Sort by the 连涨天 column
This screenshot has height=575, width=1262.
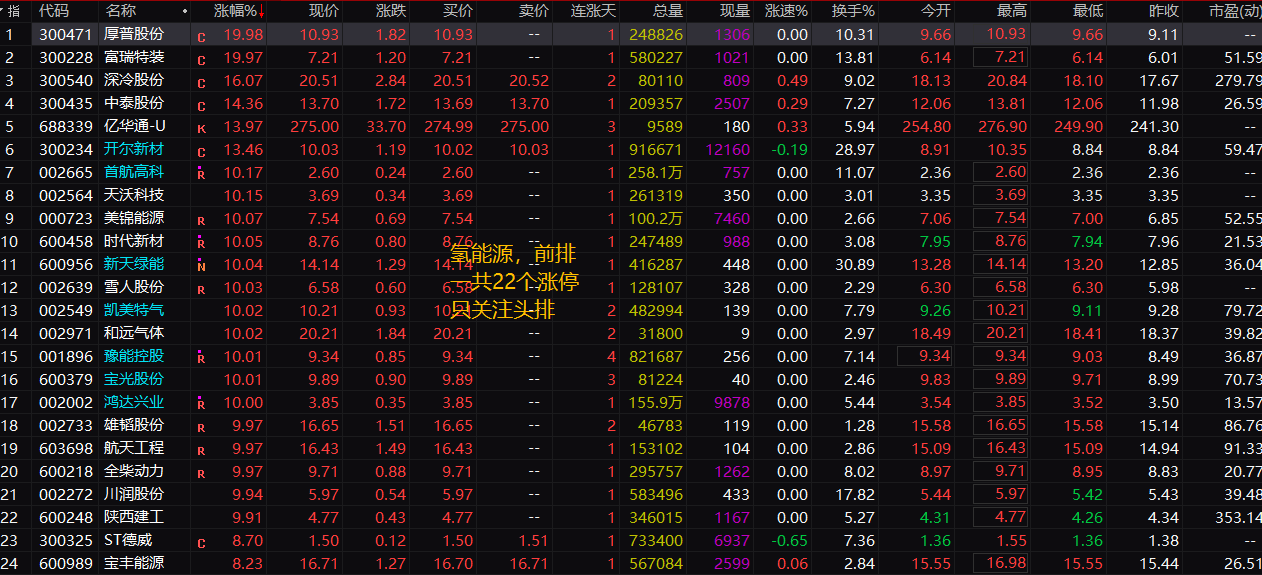(593, 11)
